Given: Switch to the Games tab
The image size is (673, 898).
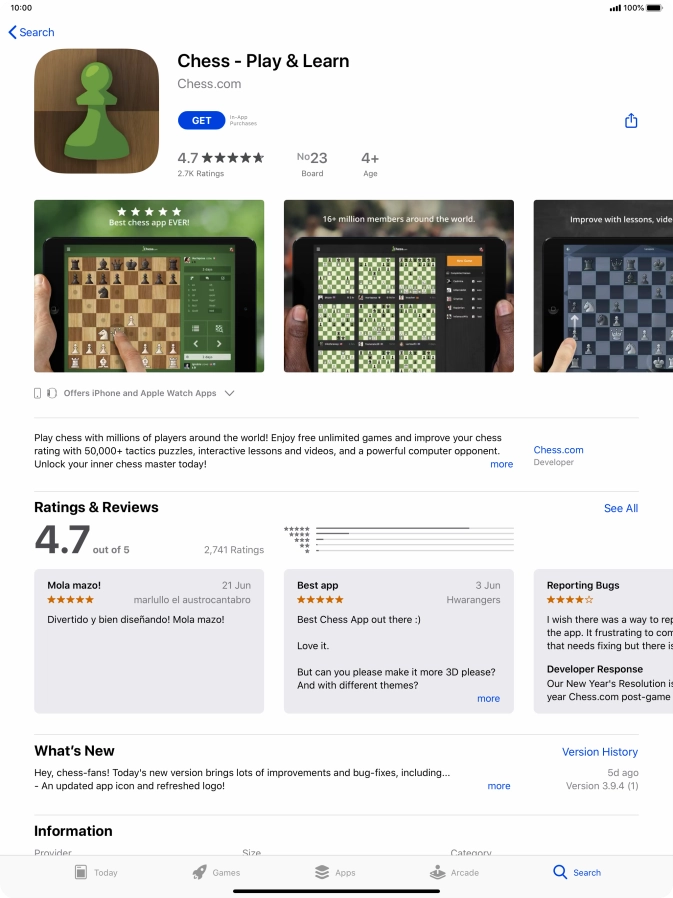Looking at the screenshot, I should coord(216,872).
